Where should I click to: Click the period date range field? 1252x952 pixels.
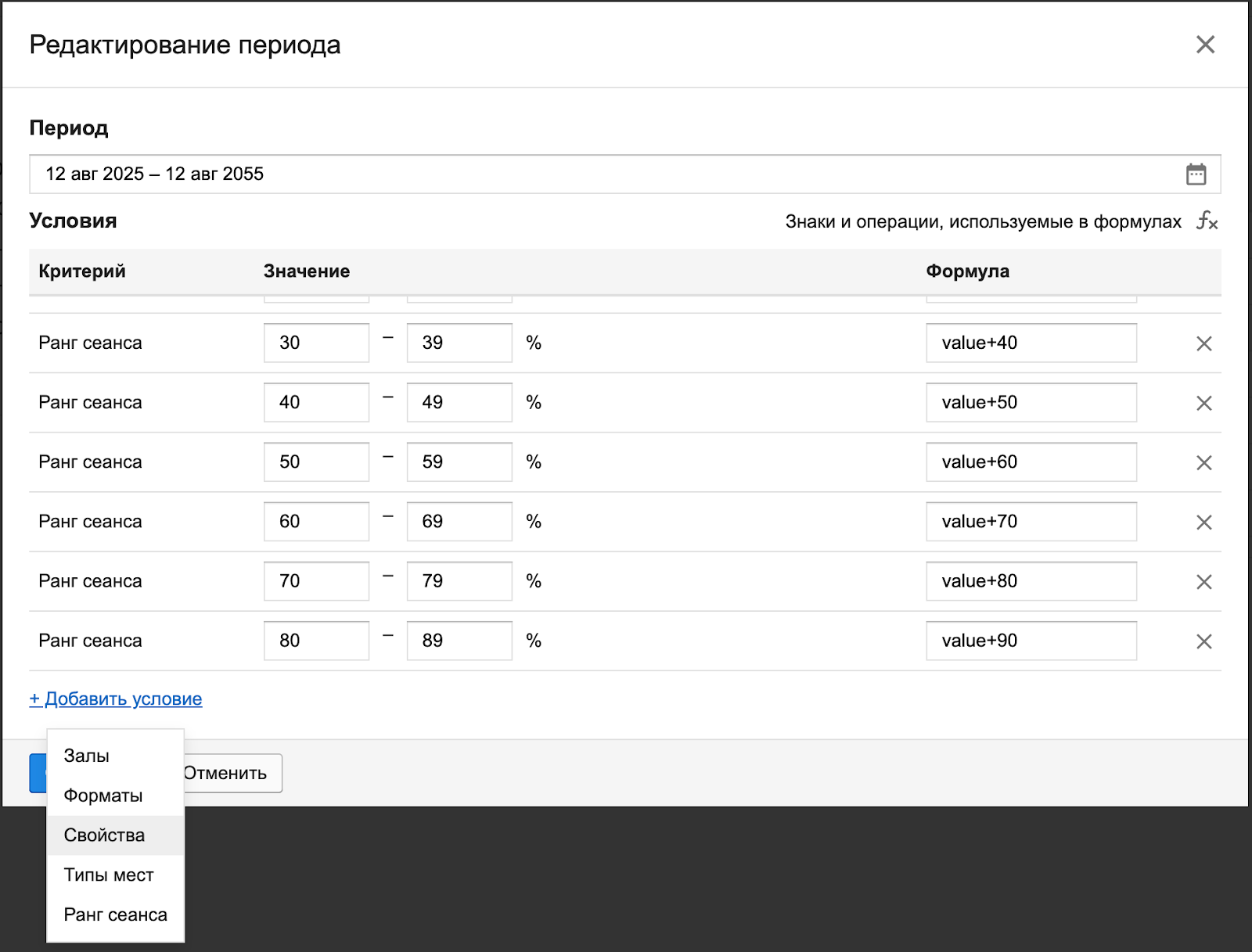tap(603, 174)
